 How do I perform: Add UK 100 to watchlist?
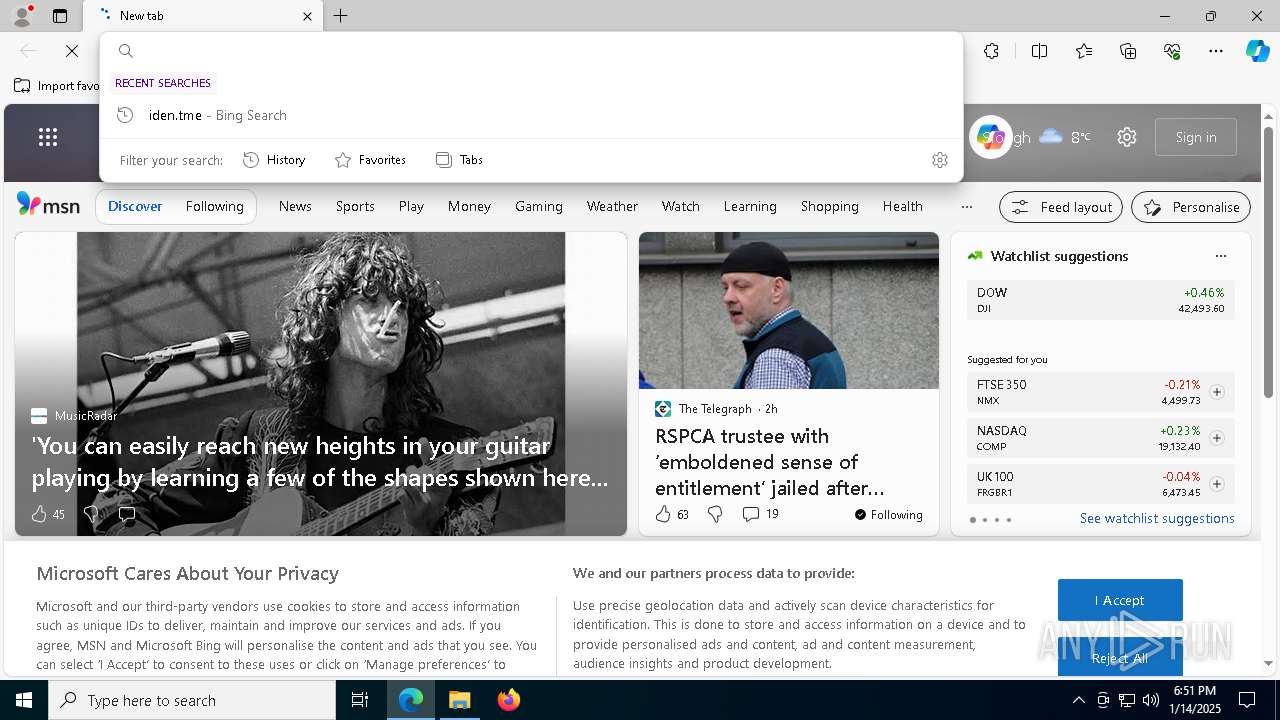tap(1217, 484)
